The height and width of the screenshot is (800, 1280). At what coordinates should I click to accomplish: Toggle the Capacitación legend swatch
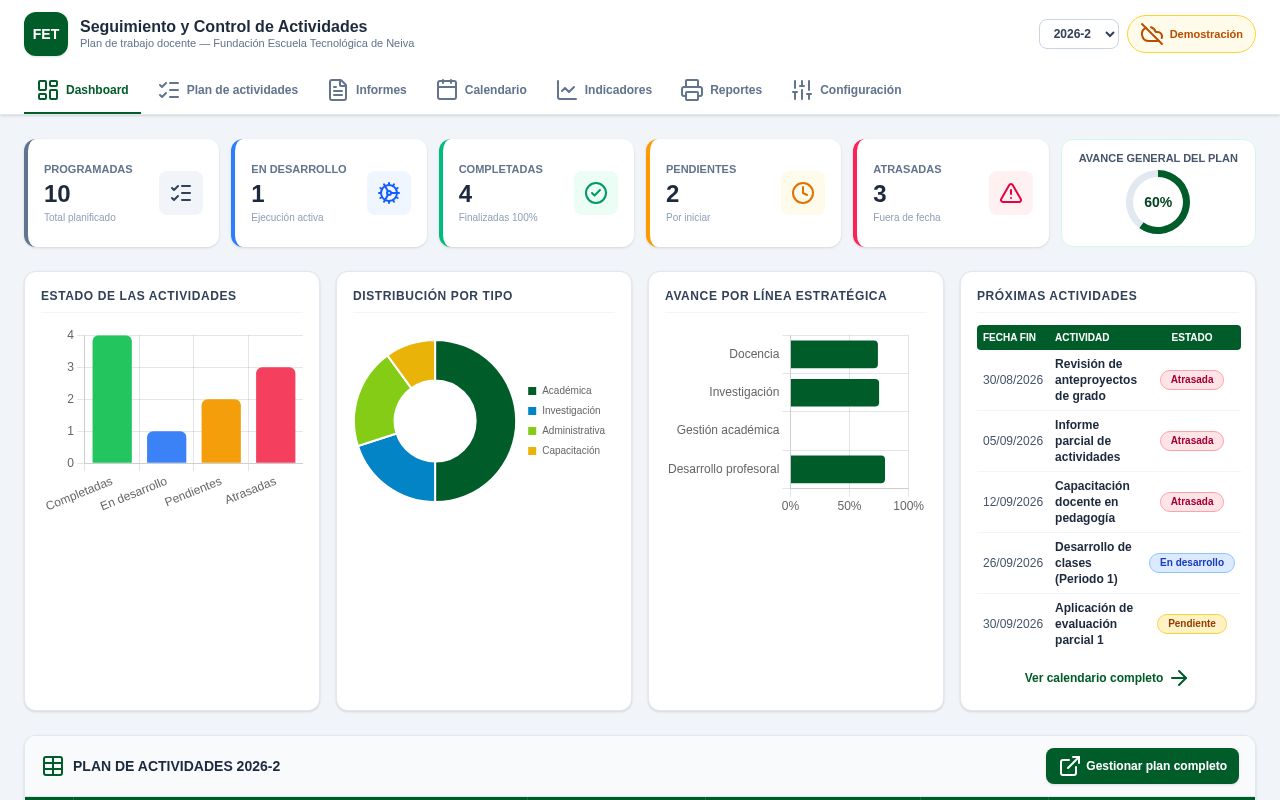tap(532, 451)
